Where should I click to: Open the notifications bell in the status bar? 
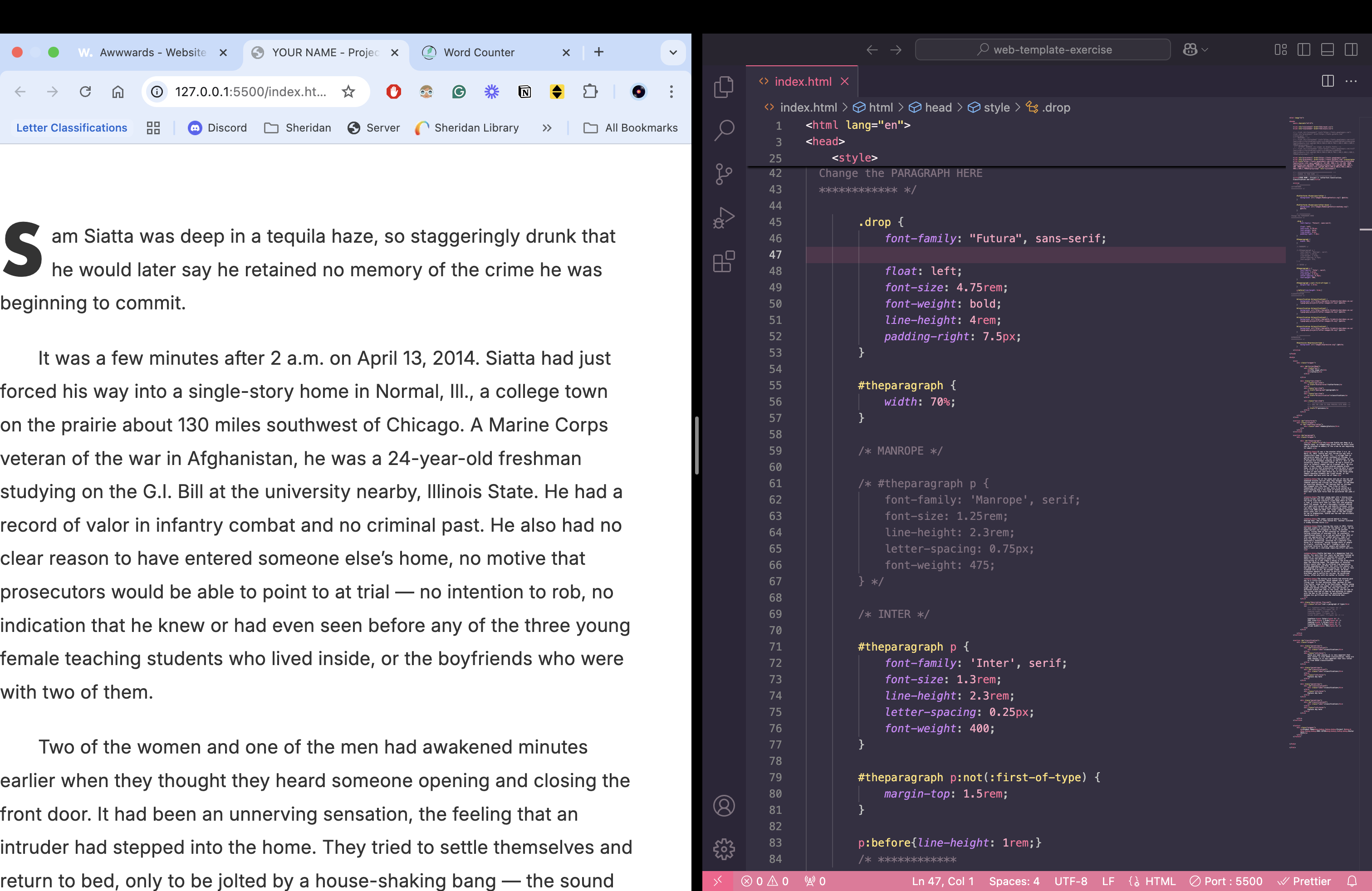click(1353, 881)
